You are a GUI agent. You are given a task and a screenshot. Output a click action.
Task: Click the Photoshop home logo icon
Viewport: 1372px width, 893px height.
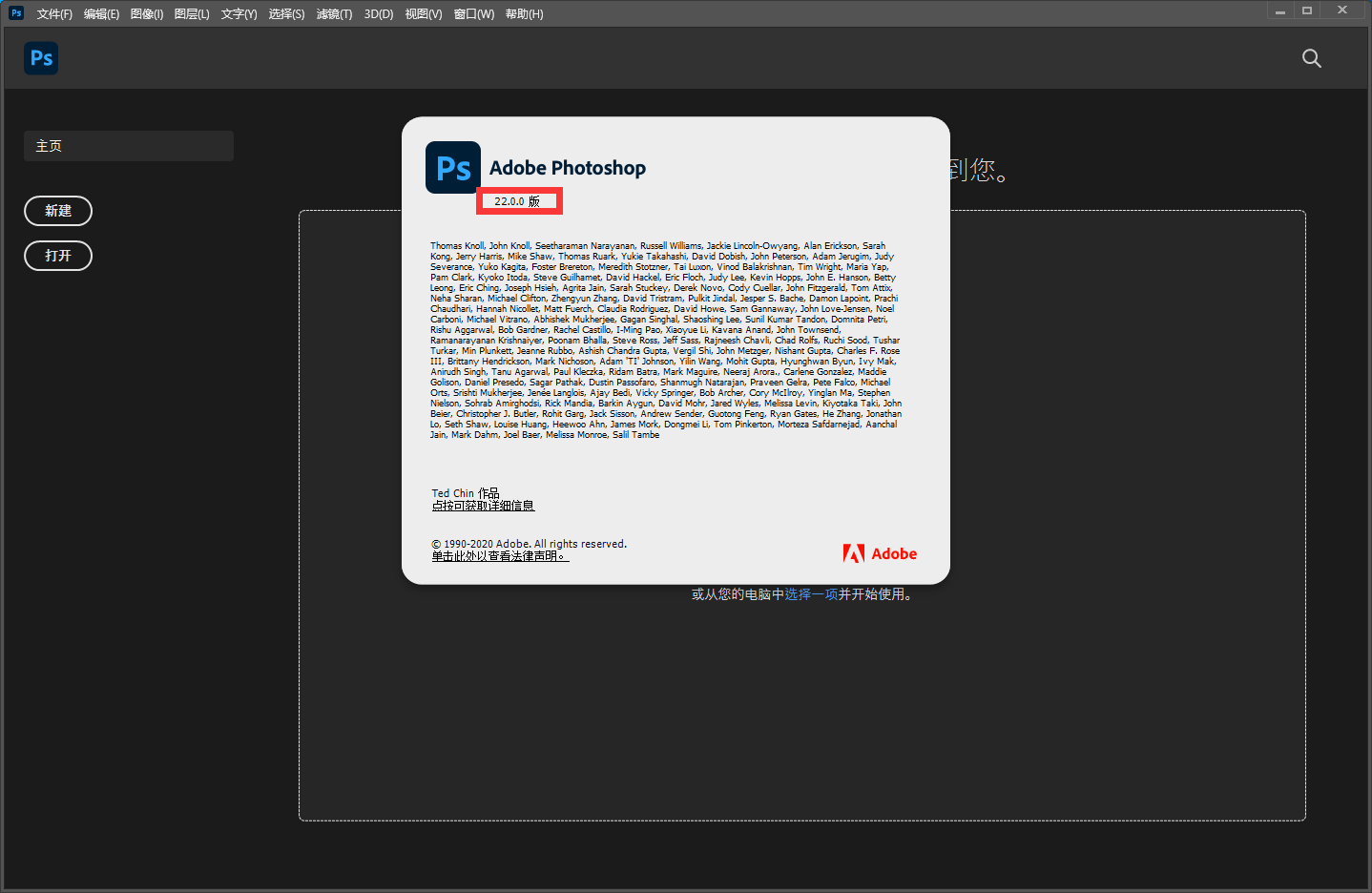(41, 58)
